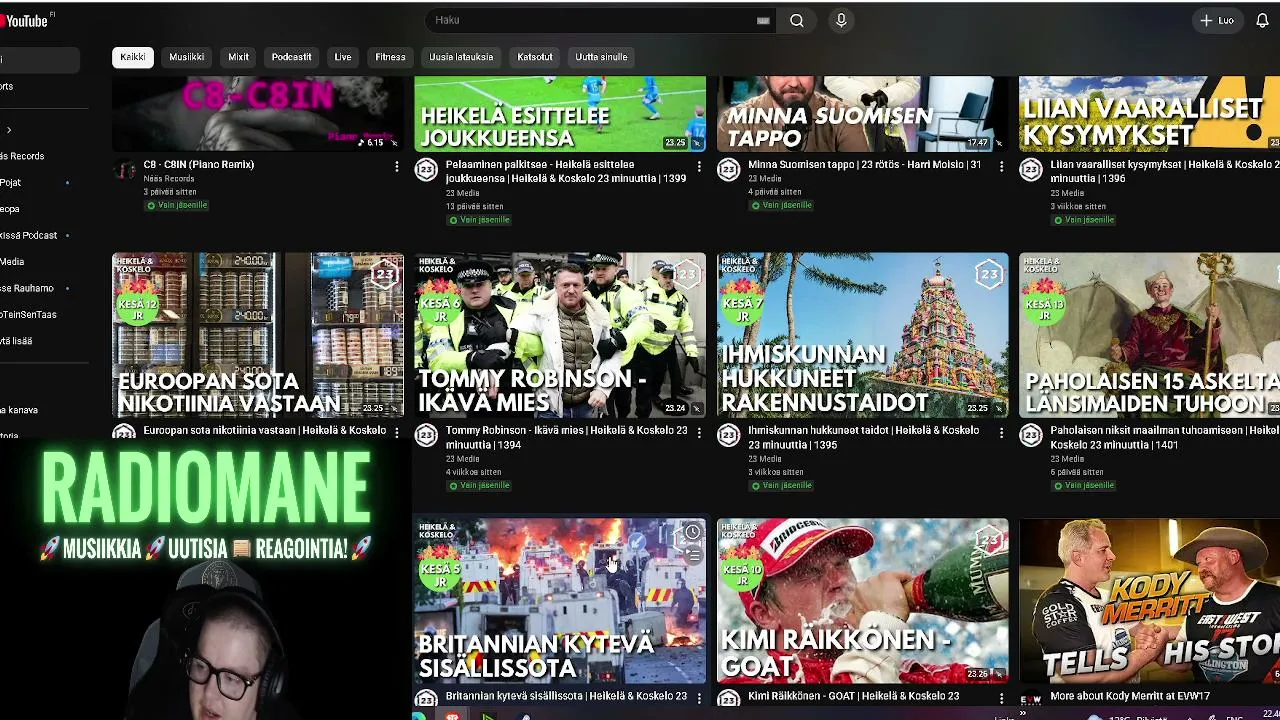The image size is (1280, 720).
Task: Select the Live filter chip
Action: tap(343, 57)
